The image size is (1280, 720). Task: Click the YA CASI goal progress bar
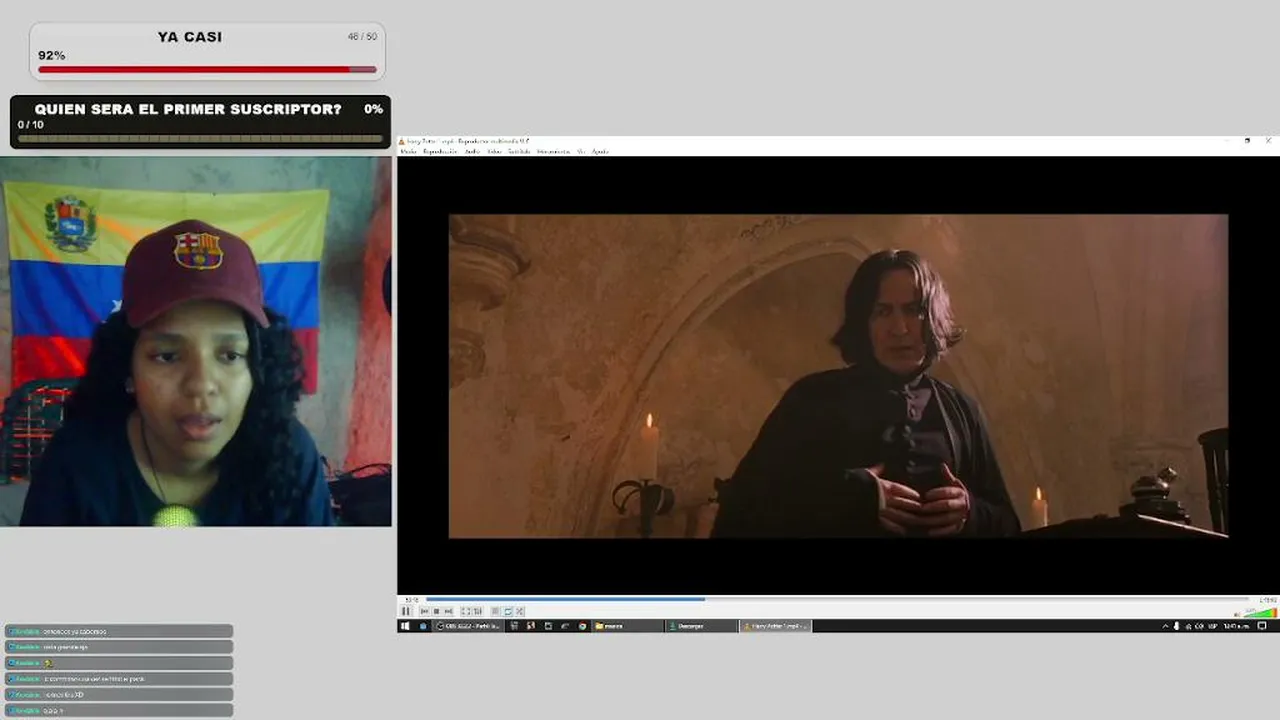click(x=207, y=69)
